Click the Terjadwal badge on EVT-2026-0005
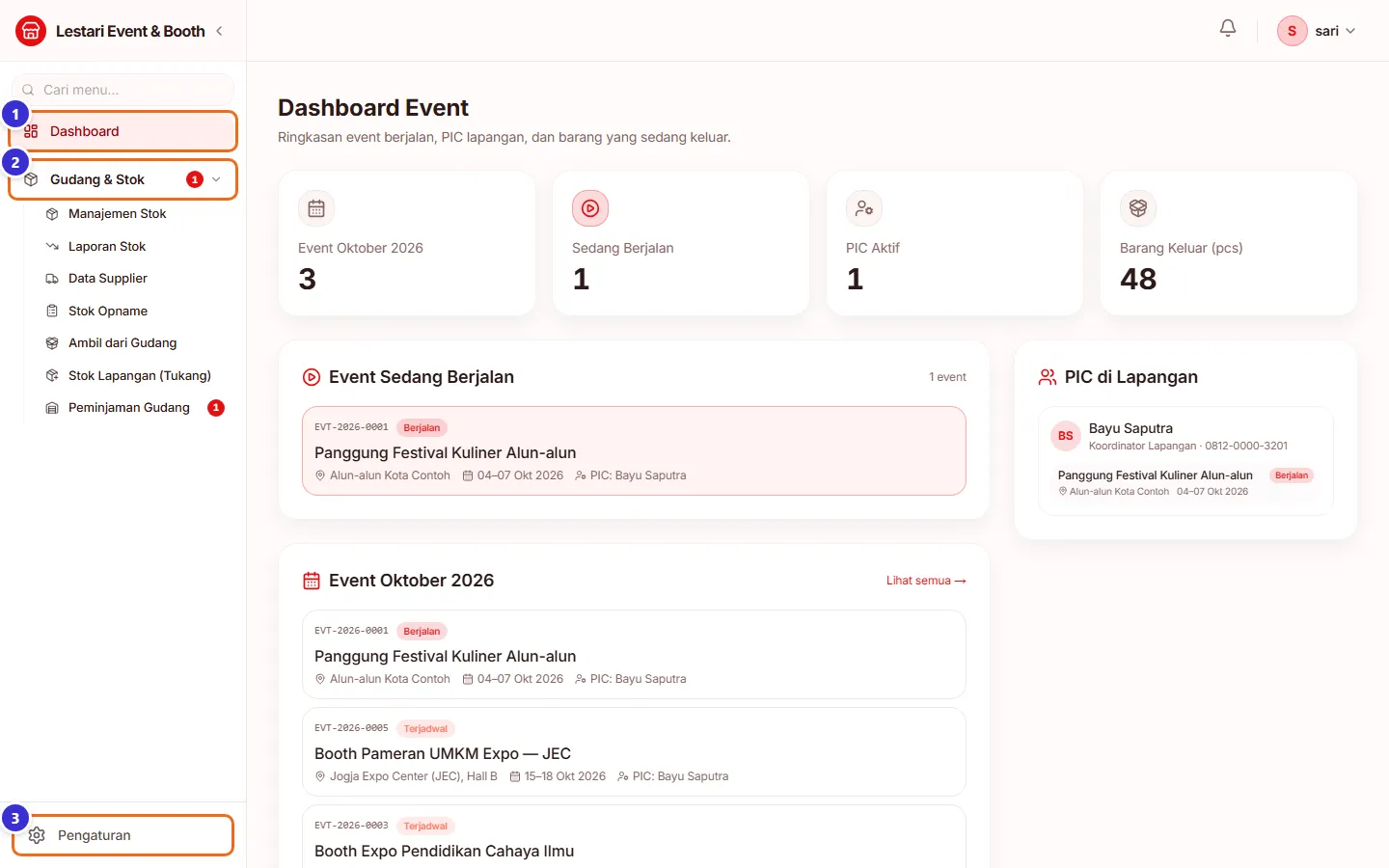Image resolution: width=1389 pixels, height=868 pixels. 425,729
